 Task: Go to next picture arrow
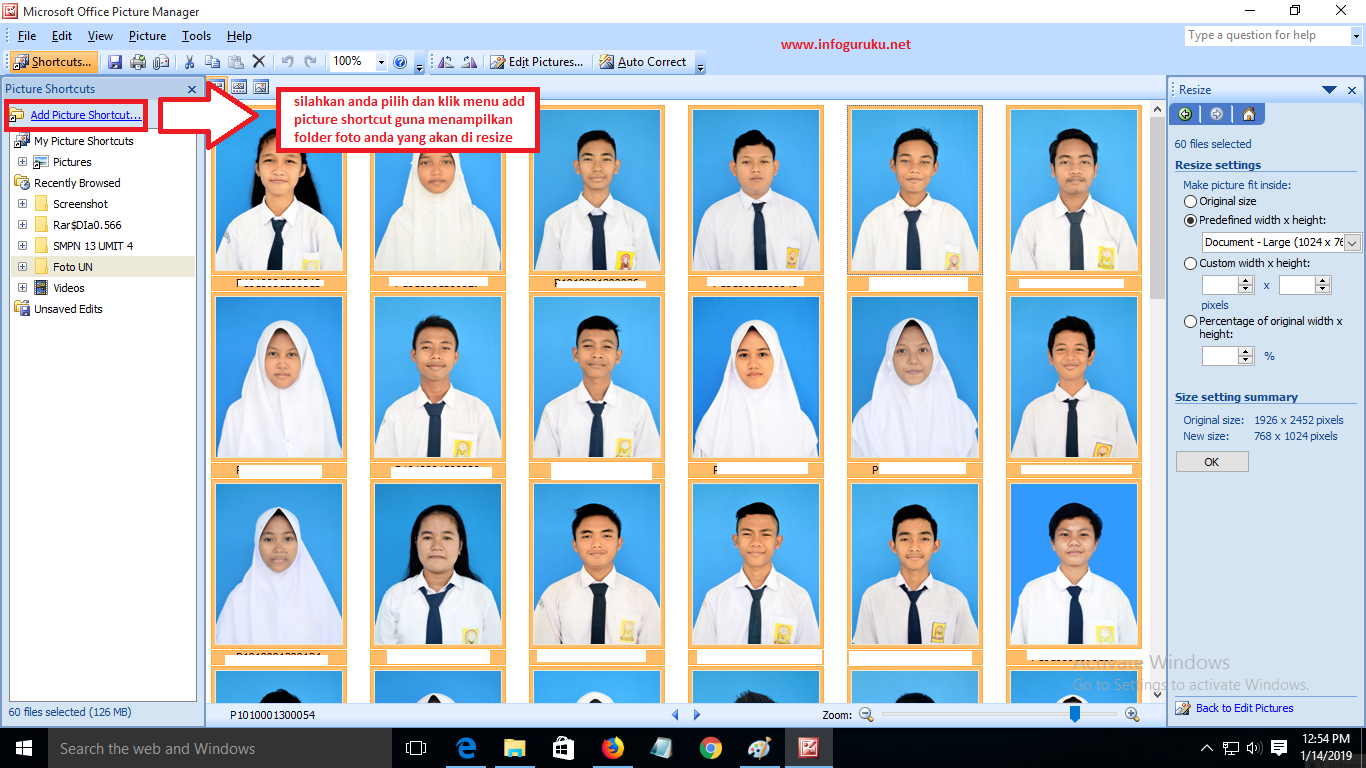697,714
